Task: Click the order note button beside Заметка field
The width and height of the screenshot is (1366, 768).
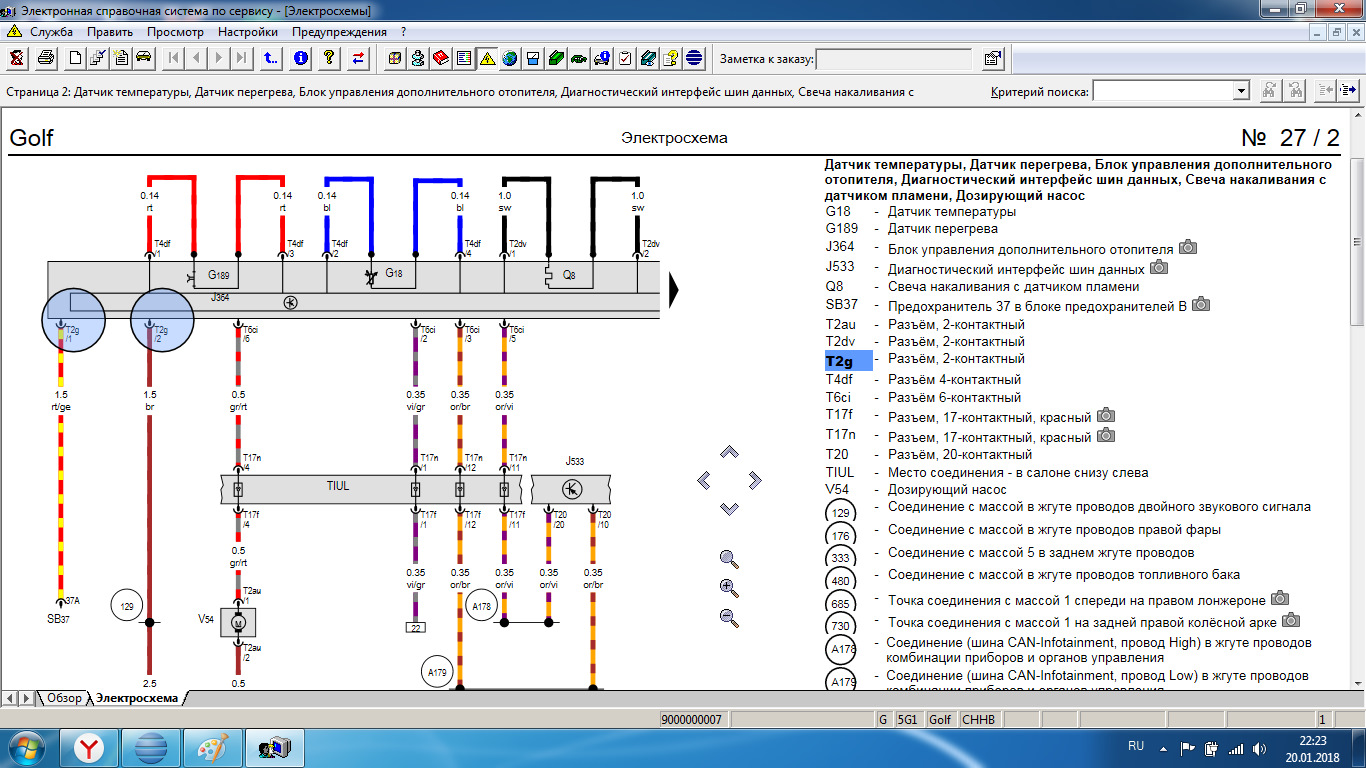Action: tap(992, 59)
